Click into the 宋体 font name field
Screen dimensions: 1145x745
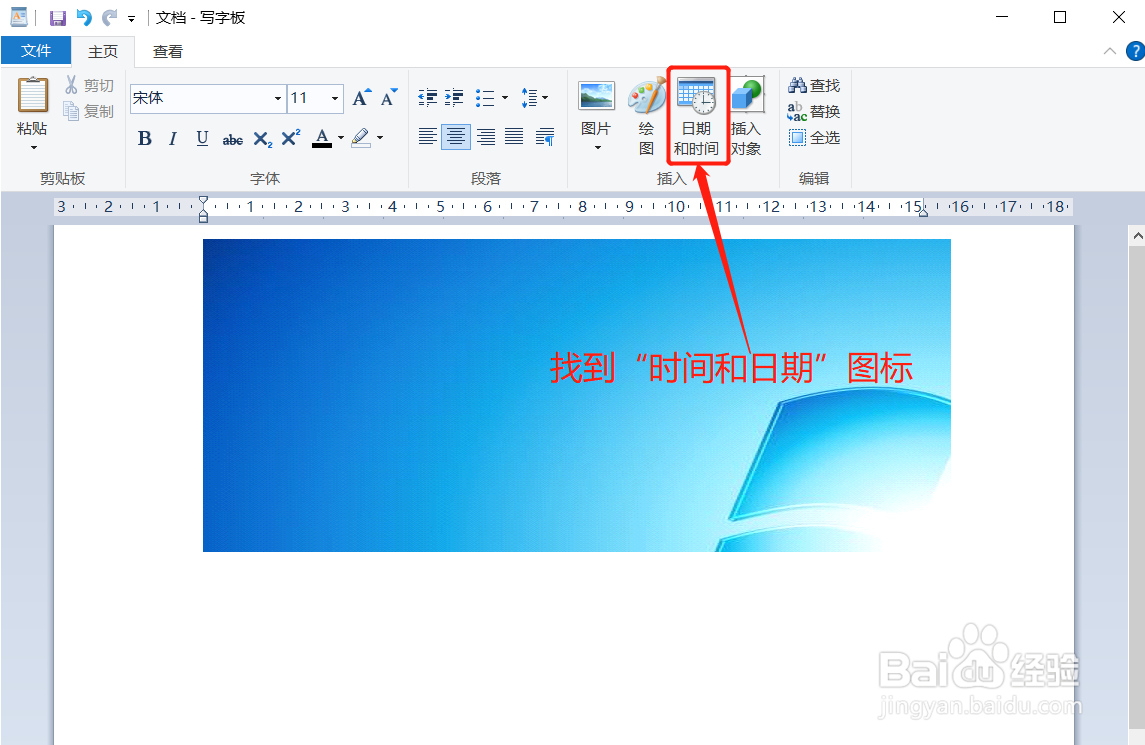click(201, 98)
